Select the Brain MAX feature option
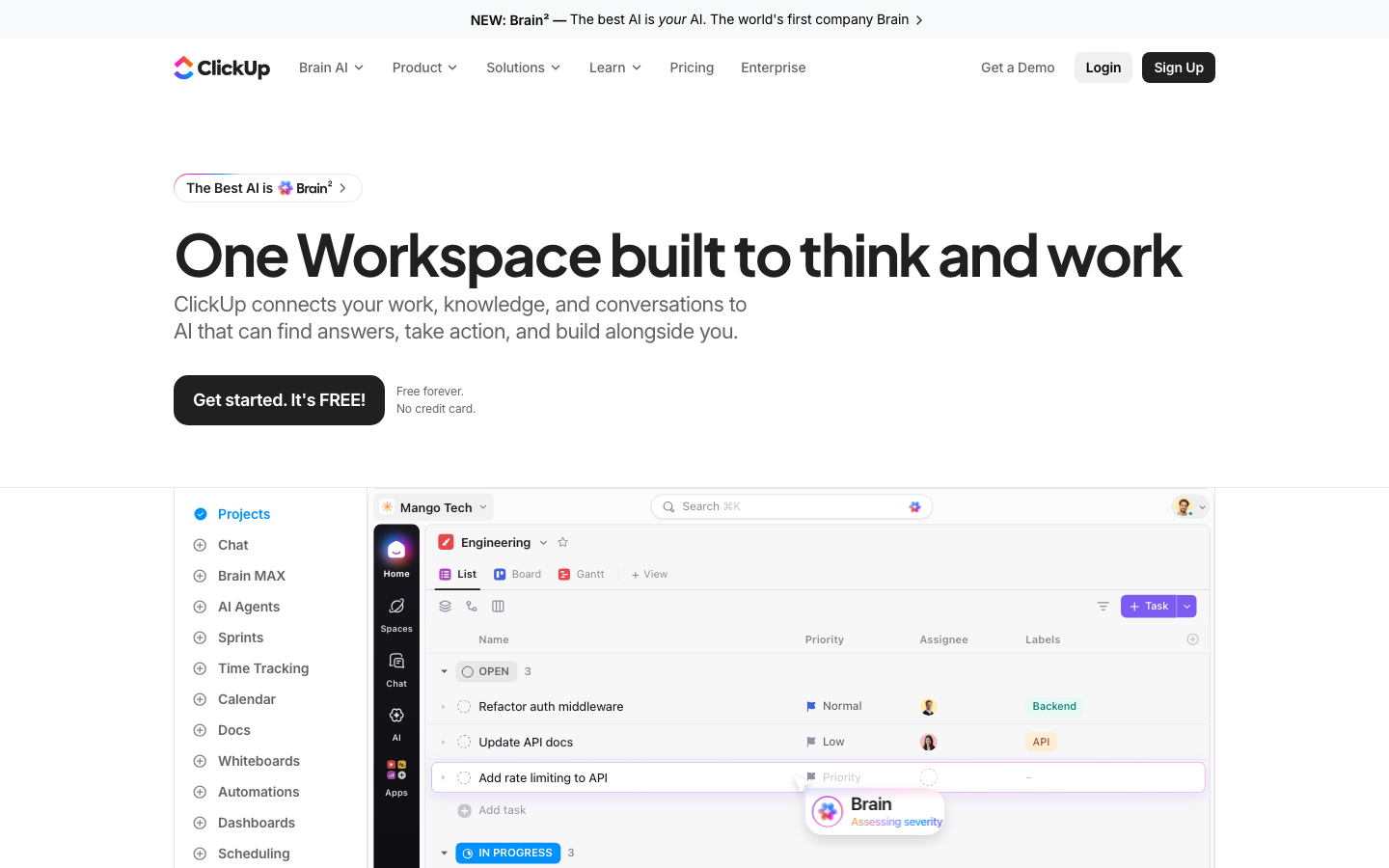 [240, 576]
